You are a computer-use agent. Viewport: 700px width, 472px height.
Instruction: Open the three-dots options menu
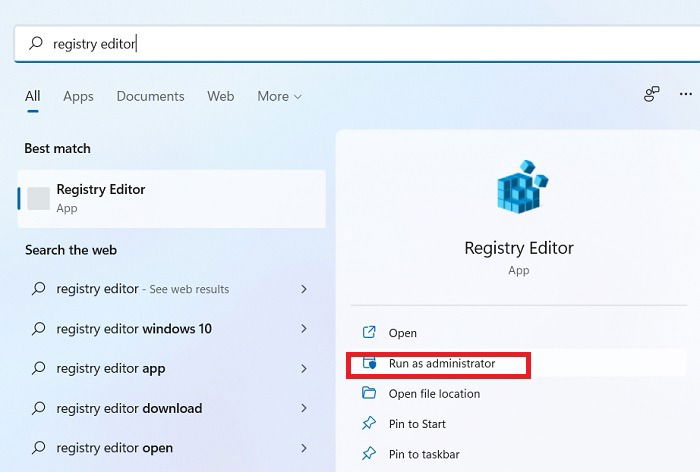(x=686, y=94)
